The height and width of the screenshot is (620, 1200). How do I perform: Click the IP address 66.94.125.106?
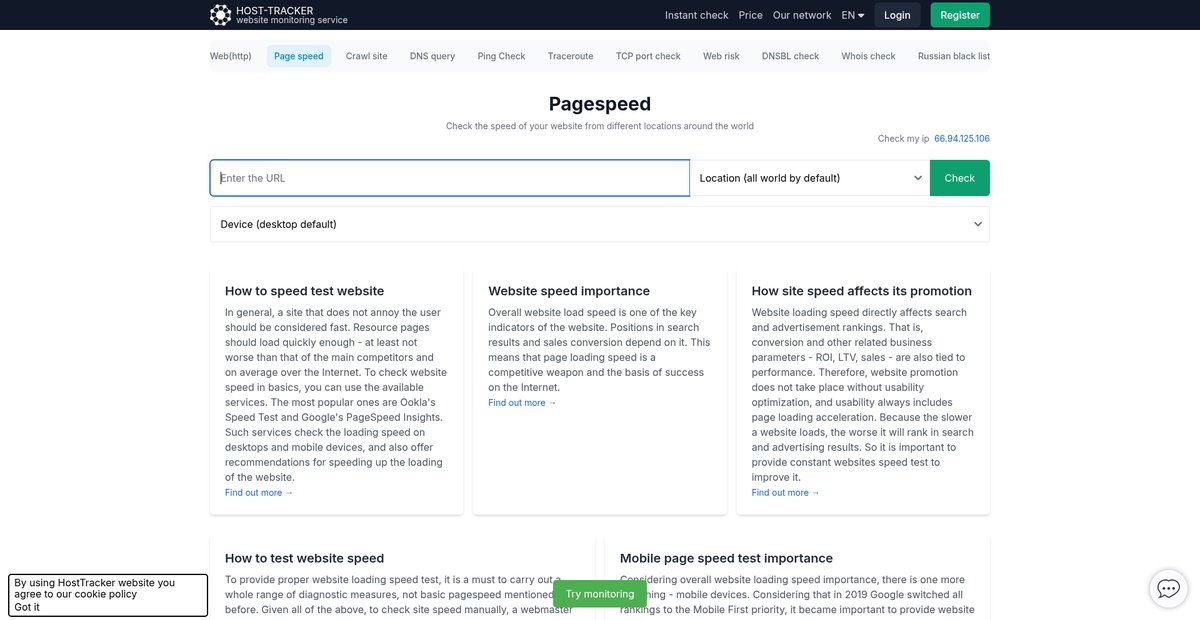coord(962,139)
